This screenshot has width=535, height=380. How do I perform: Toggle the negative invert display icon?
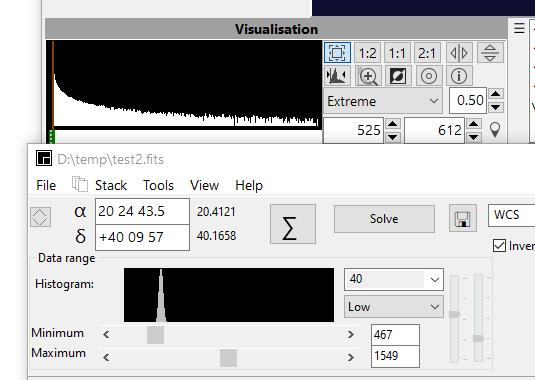397,76
